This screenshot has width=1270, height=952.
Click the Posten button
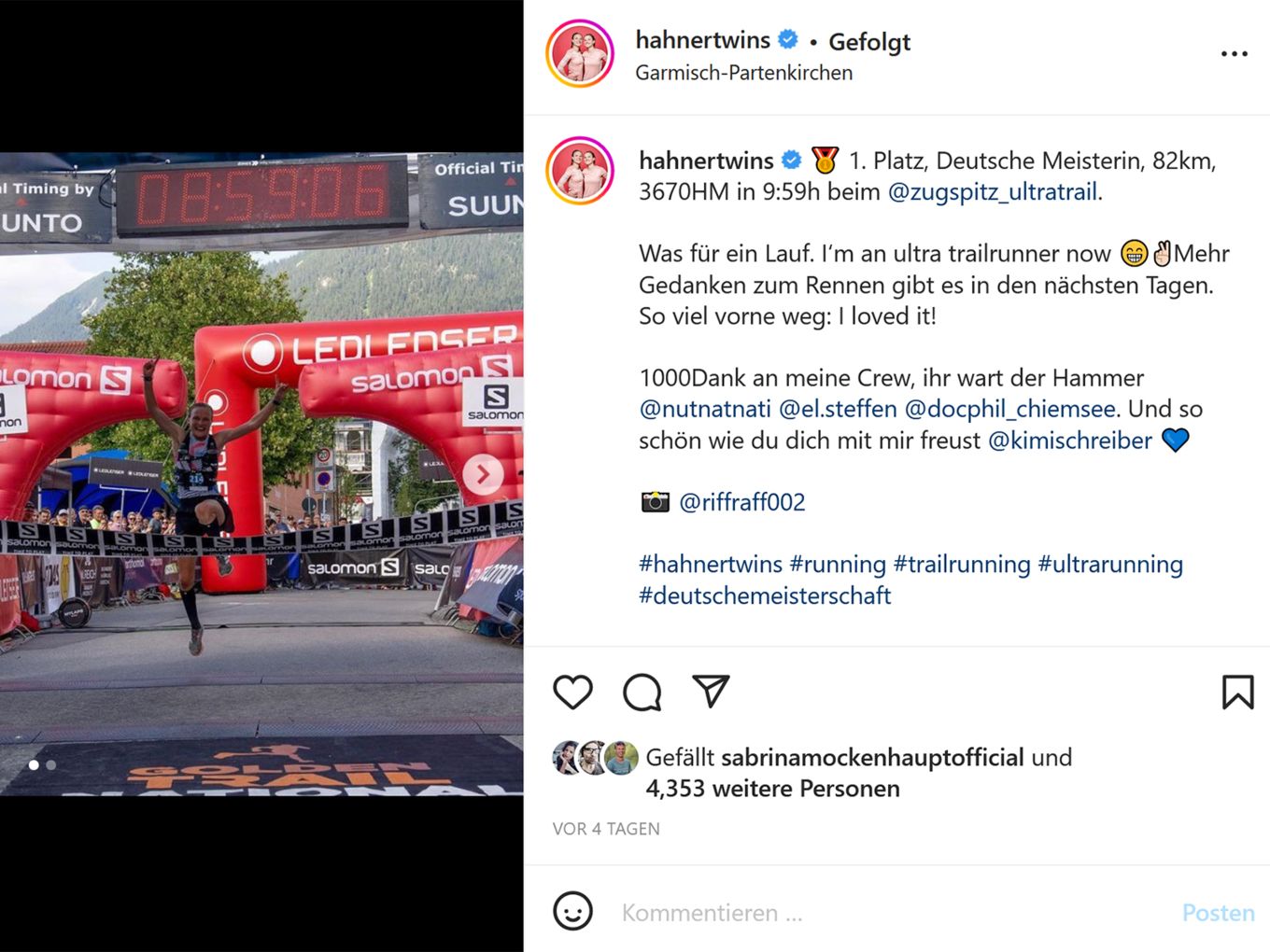[1218, 913]
